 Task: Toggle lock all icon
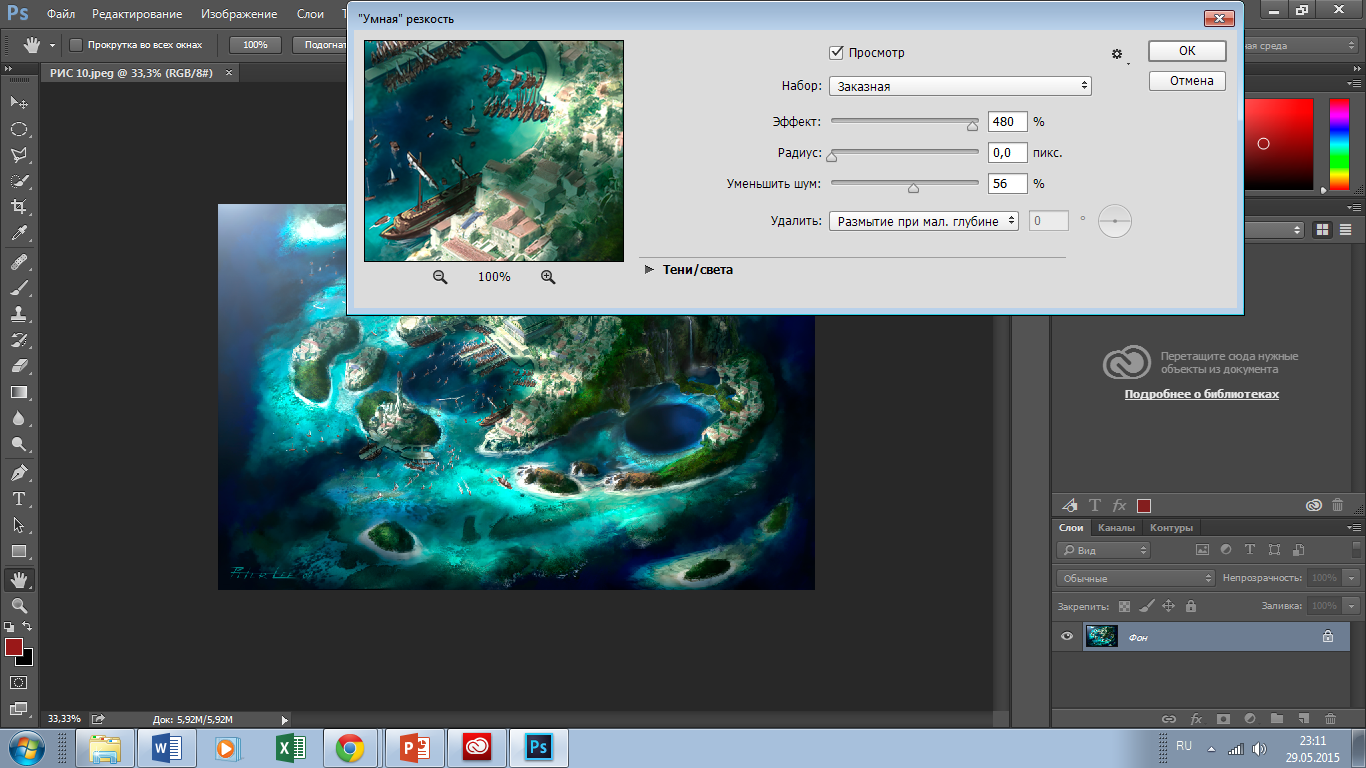click(x=1190, y=606)
